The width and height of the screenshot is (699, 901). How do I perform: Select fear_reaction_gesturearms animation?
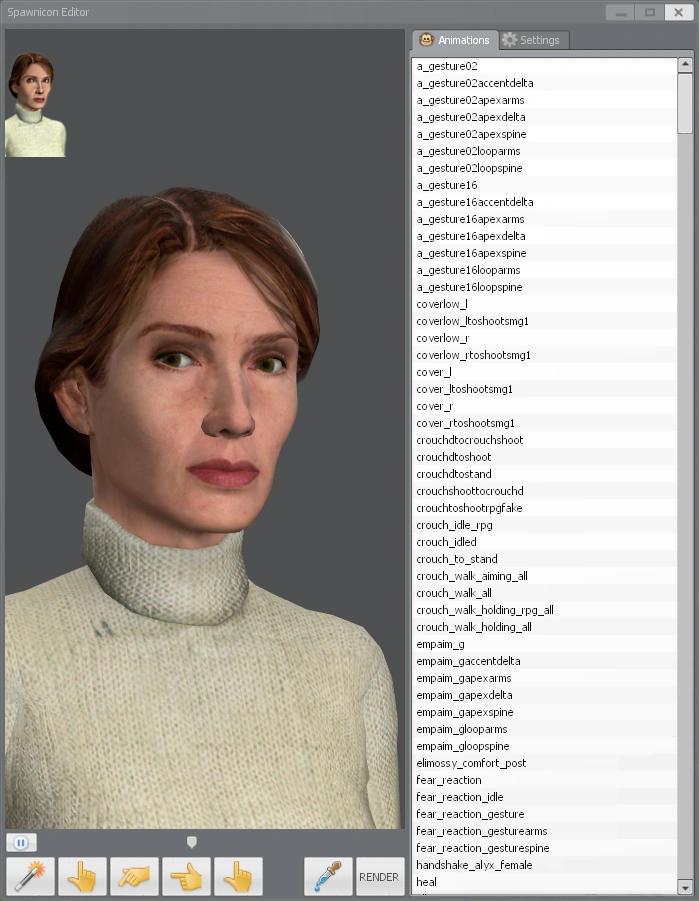[x=544, y=831]
